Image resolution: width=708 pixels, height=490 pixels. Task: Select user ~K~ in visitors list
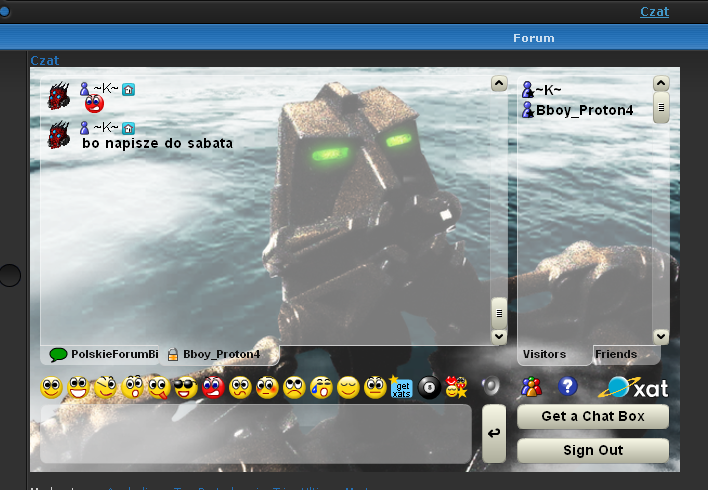pyautogui.click(x=542, y=90)
